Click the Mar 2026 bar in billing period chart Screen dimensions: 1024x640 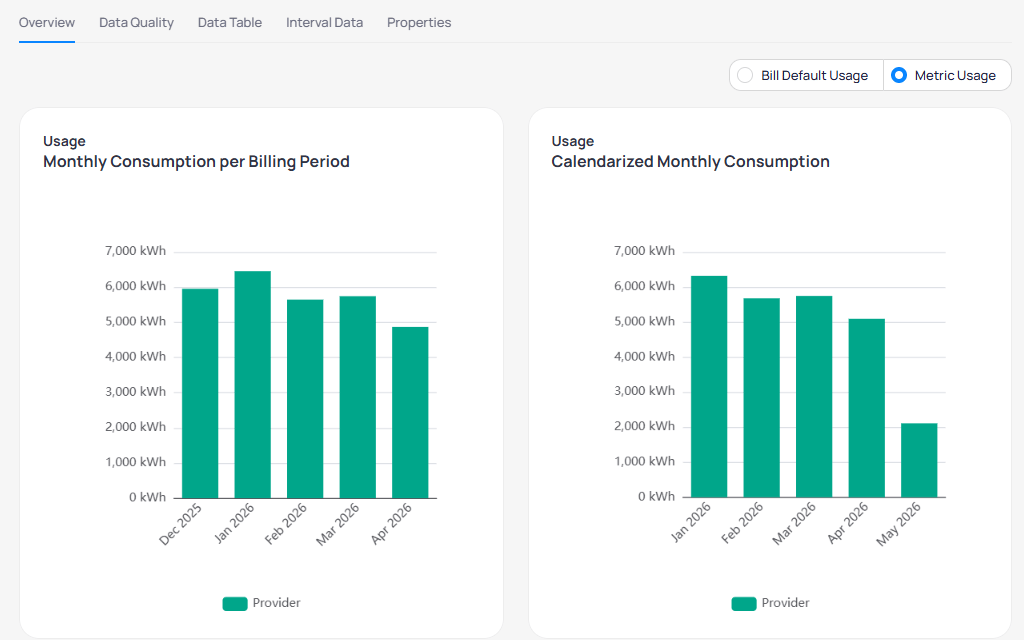tap(358, 397)
